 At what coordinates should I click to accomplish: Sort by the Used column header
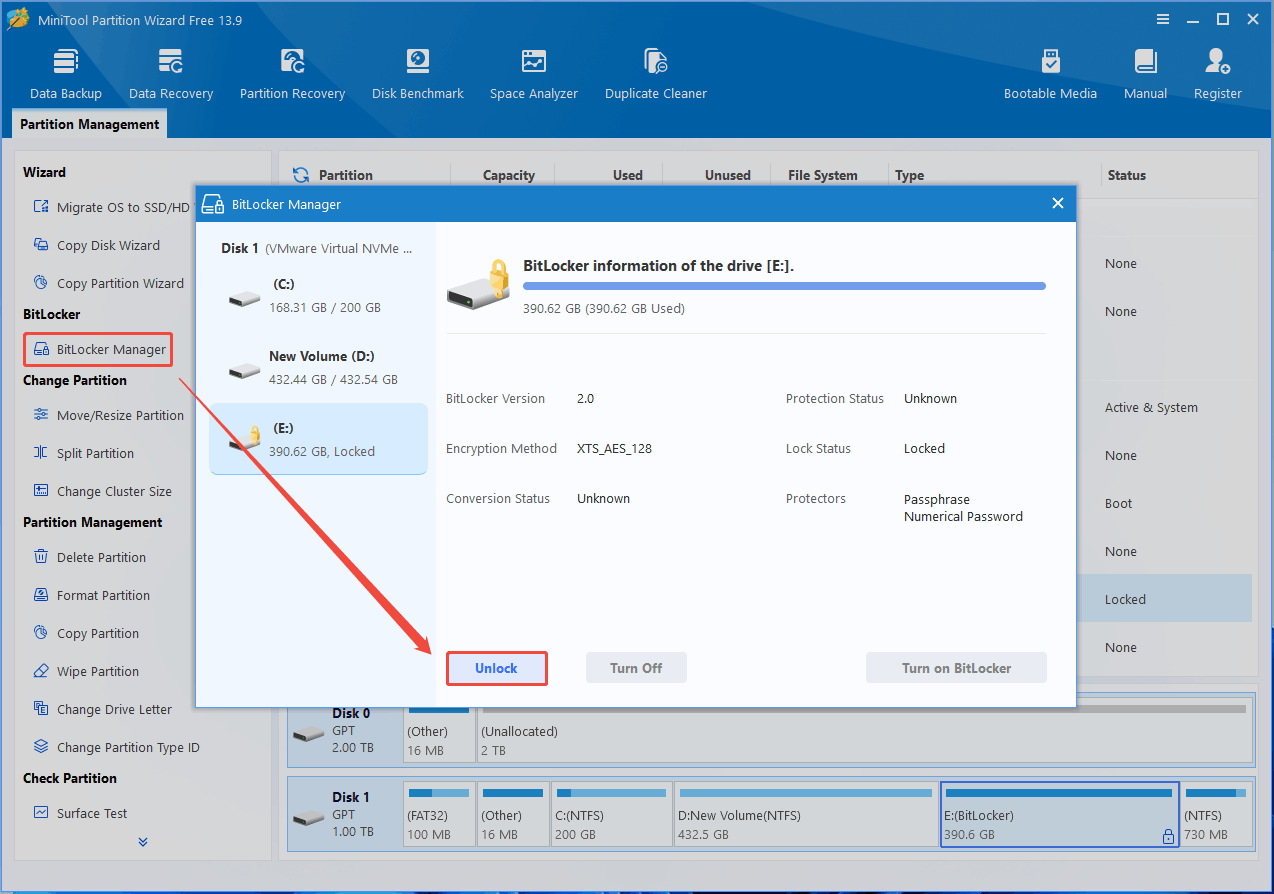(628, 175)
